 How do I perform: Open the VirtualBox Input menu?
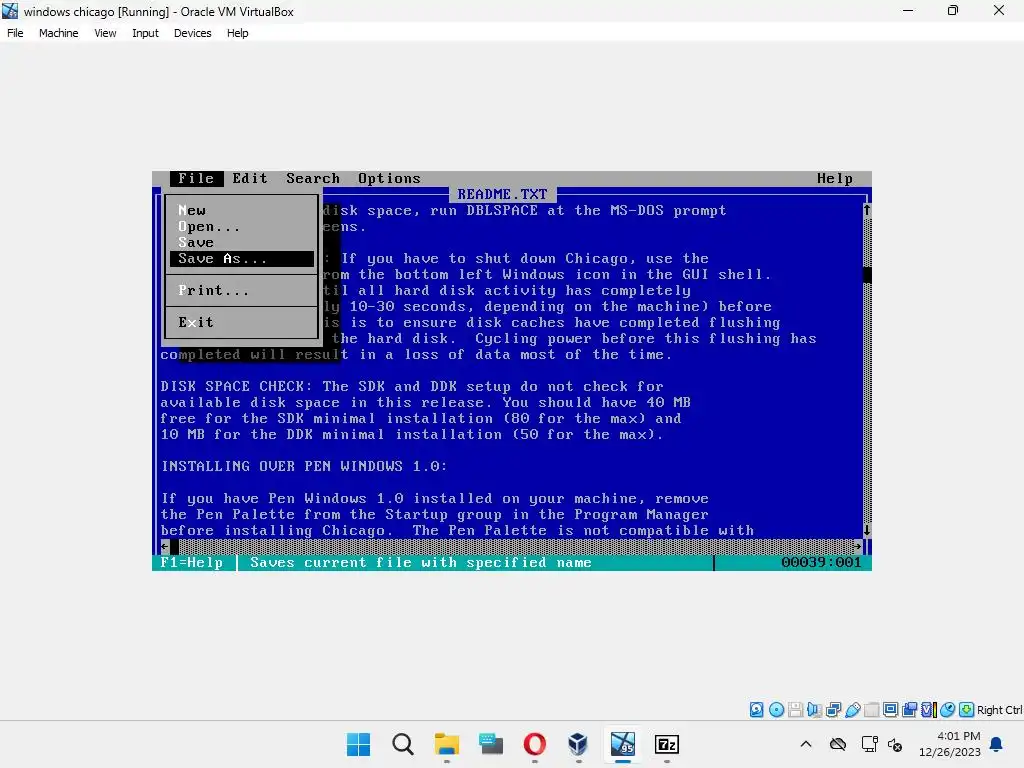tap(145, 33)
